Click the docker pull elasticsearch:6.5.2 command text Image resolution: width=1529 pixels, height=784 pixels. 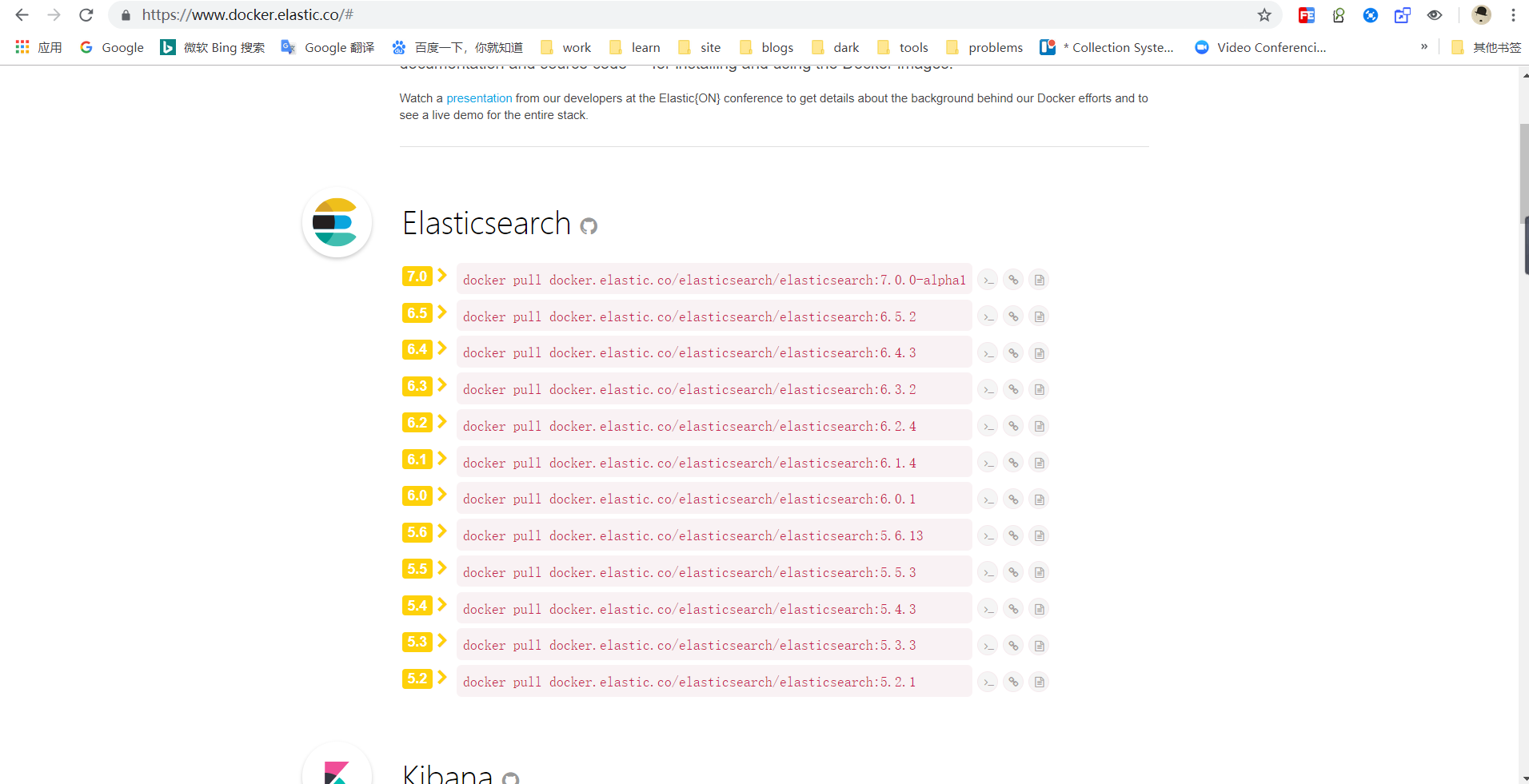[x=689, y=316]
